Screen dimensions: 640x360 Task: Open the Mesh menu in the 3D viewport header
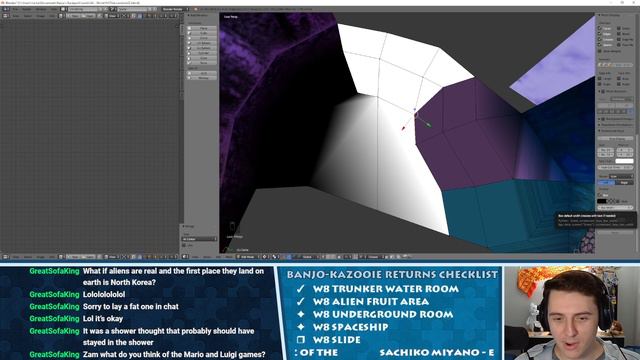coord(229,257)
